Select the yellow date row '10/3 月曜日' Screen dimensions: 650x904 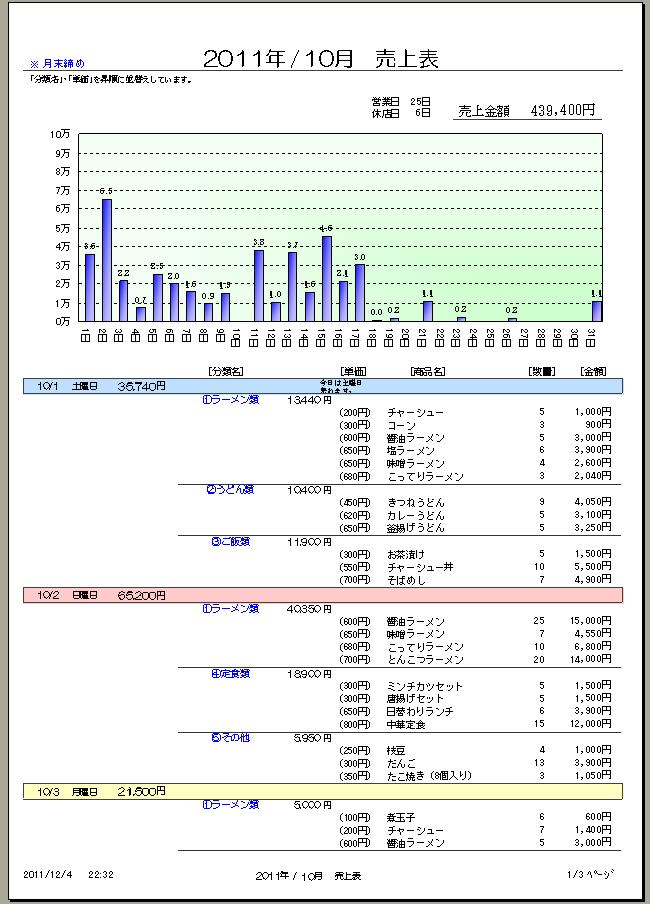[323, 792]
